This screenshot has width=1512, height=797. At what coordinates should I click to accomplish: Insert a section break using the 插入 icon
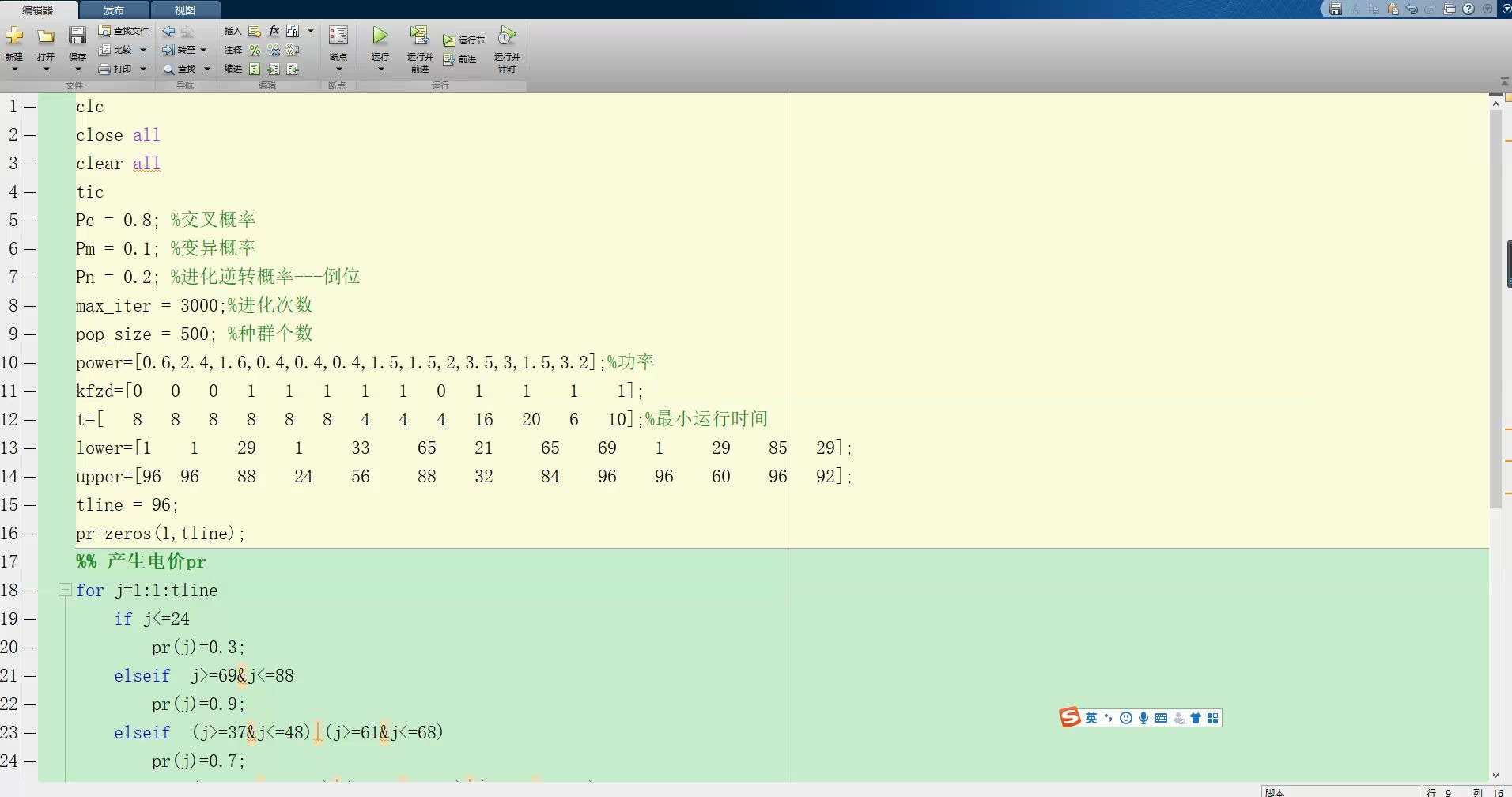coord(255,31)
